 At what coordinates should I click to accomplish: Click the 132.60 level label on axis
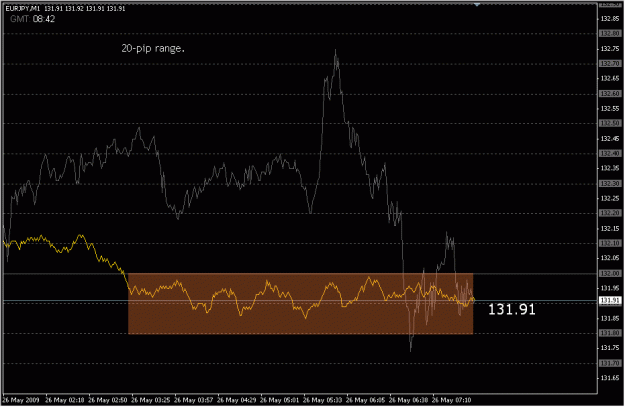tap(610, 93)
